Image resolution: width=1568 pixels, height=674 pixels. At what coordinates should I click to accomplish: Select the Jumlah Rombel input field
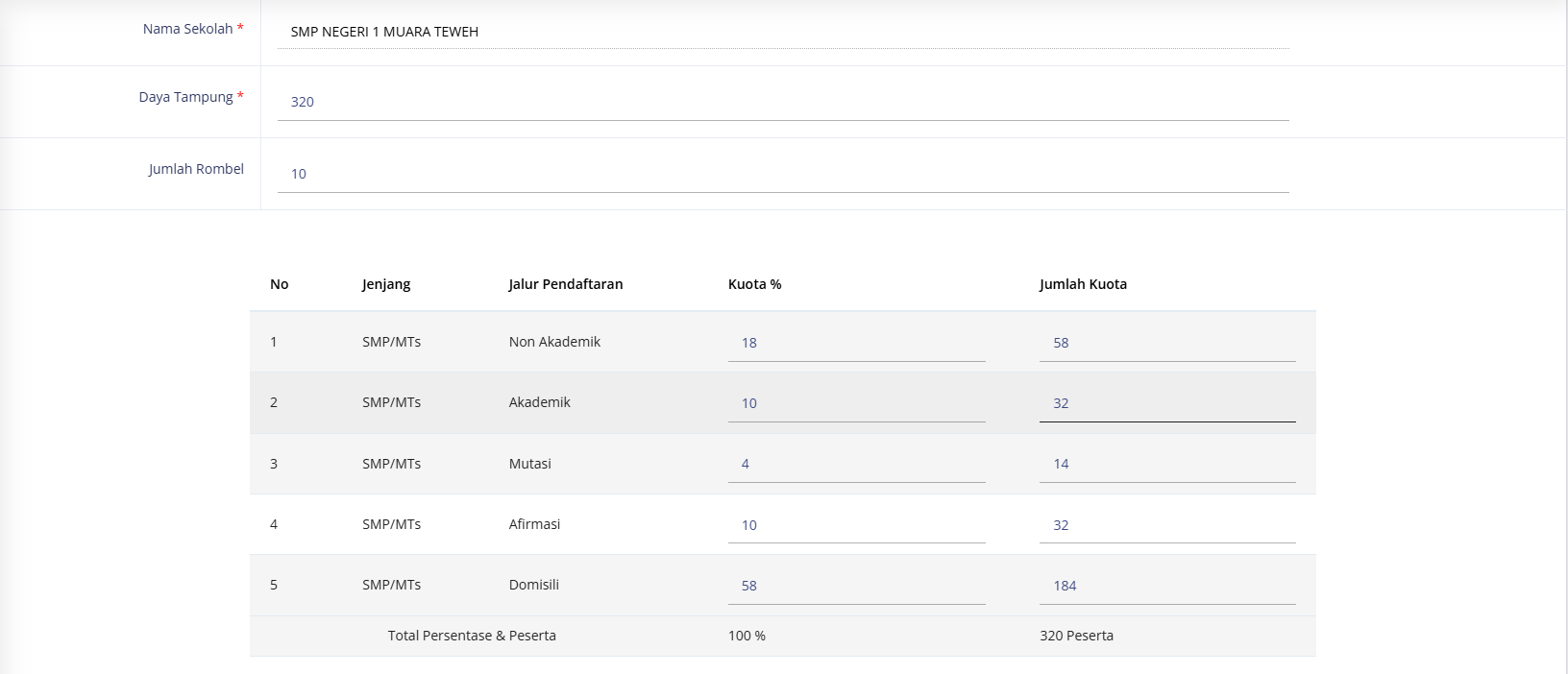tap(782, 174)
